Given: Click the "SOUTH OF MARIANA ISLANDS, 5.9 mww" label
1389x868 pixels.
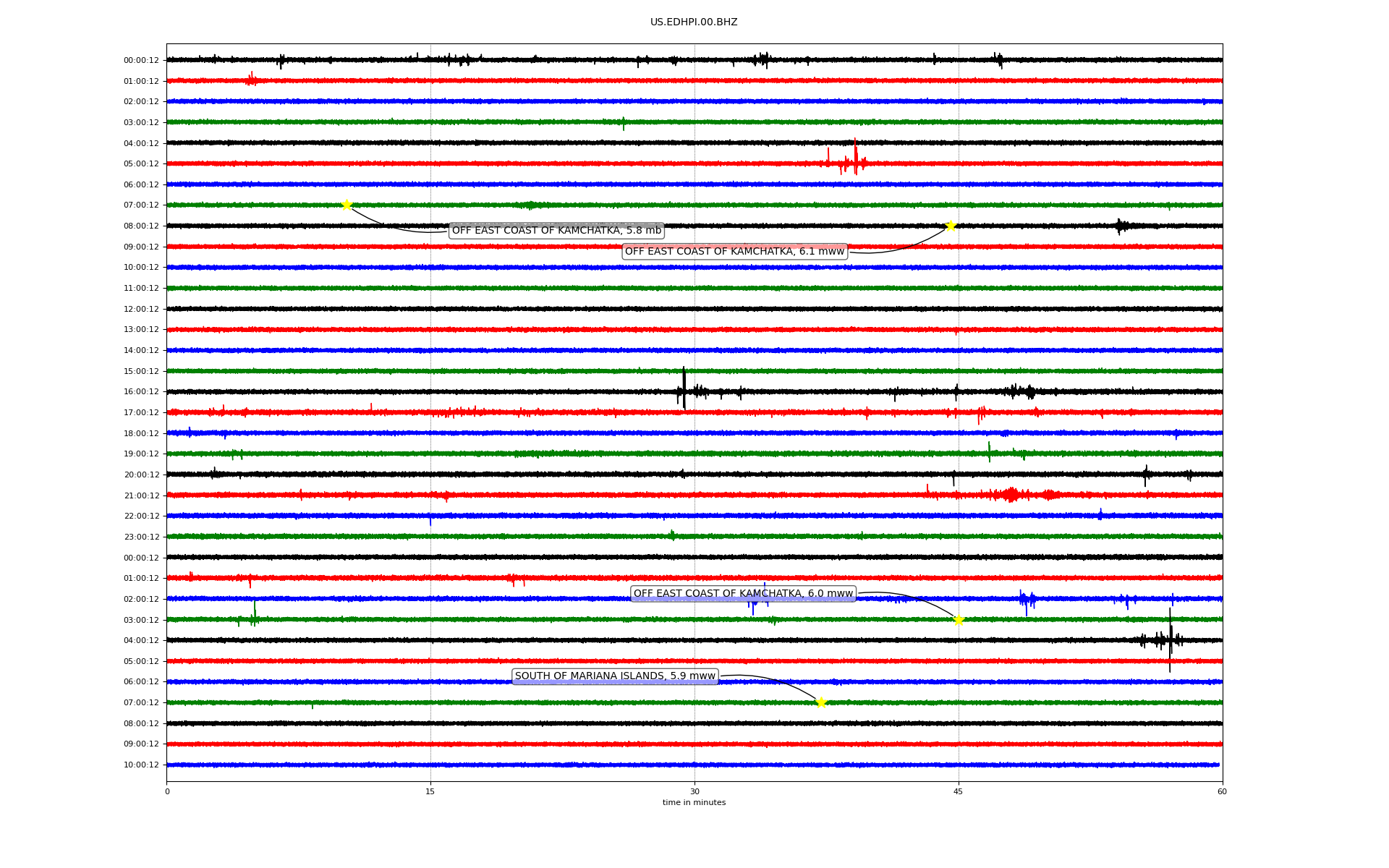Looking at the screenshot, I should [615, 676].
